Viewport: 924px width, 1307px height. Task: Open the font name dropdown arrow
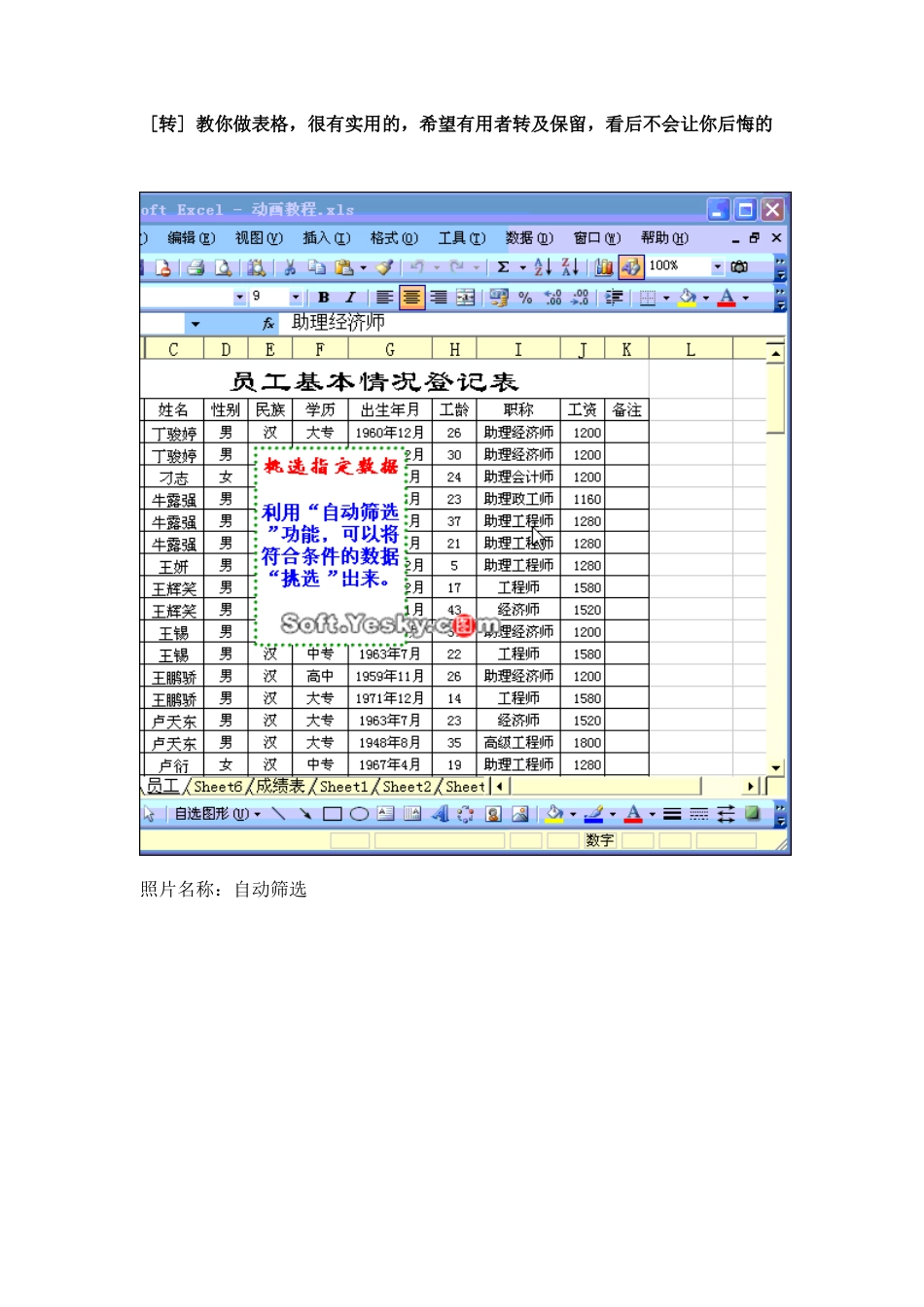click(239, 298)
